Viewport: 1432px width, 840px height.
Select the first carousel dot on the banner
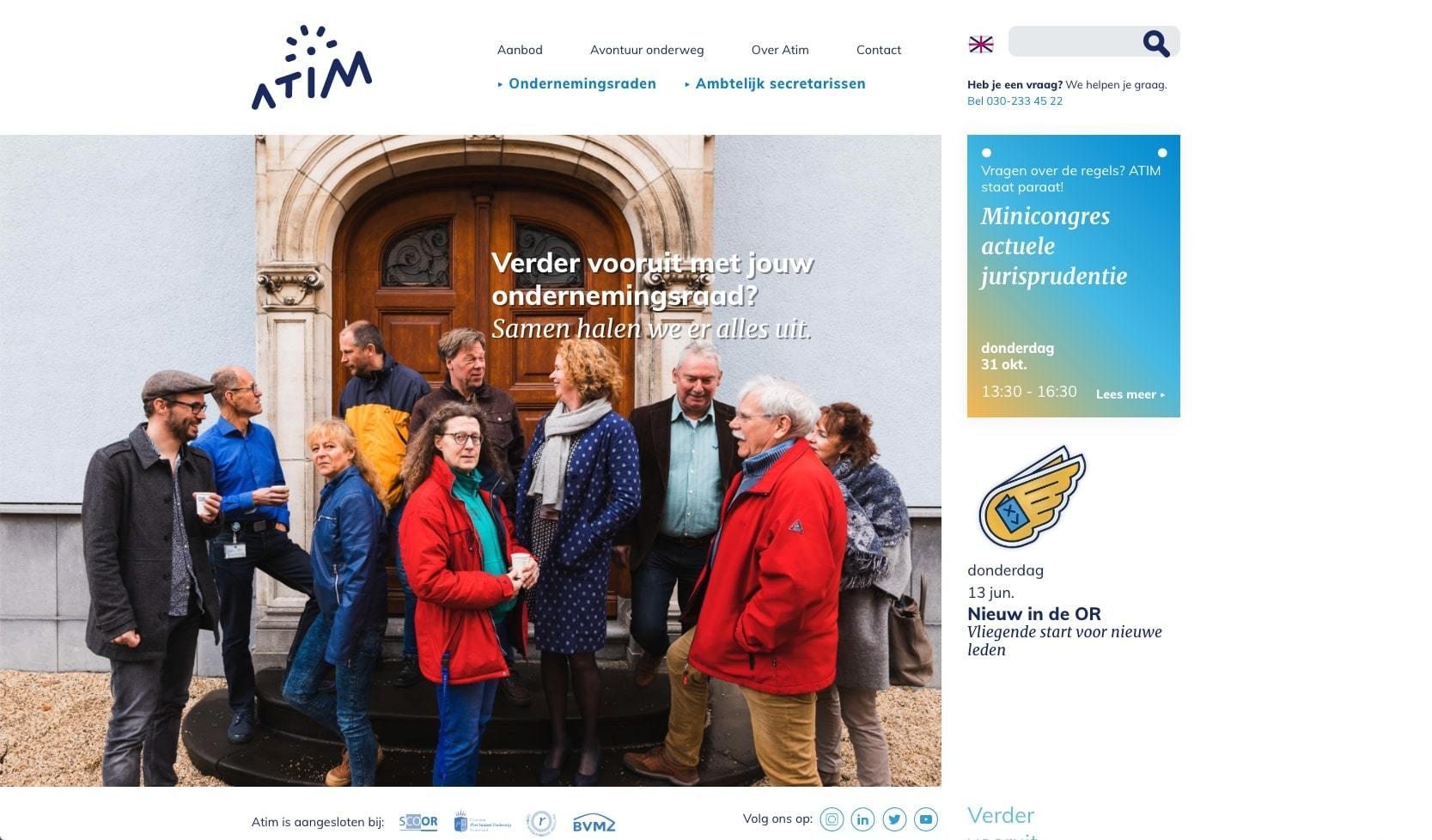coord(986,153)
